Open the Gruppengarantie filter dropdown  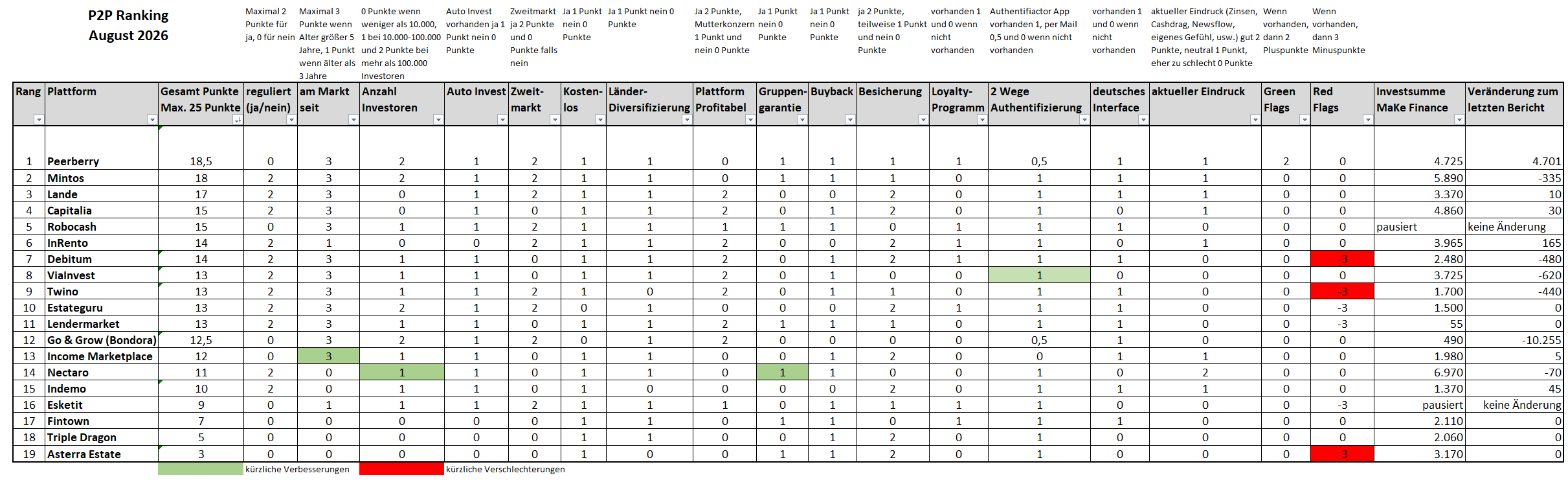click(x=802, y=119)
